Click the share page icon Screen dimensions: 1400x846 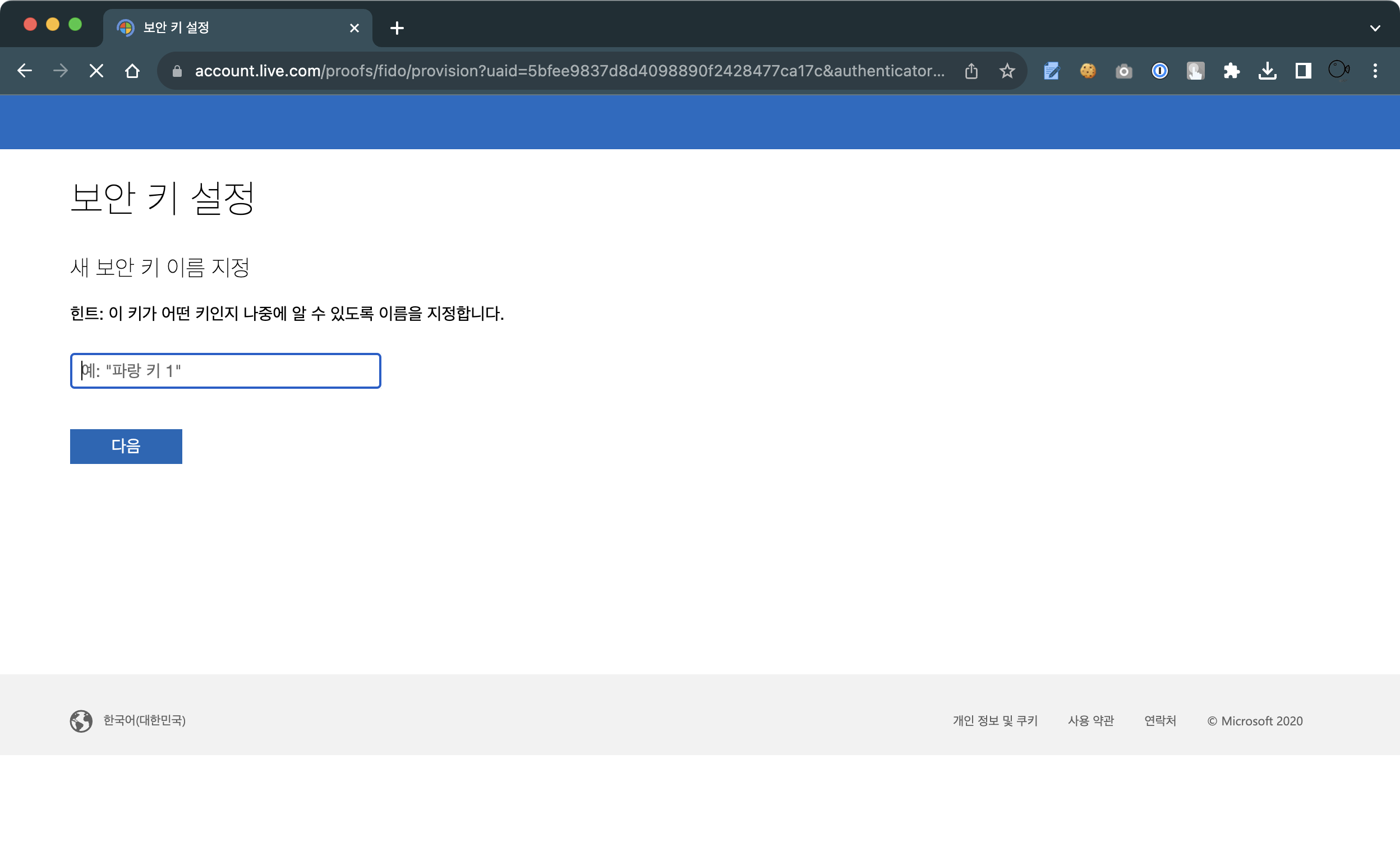971,71
